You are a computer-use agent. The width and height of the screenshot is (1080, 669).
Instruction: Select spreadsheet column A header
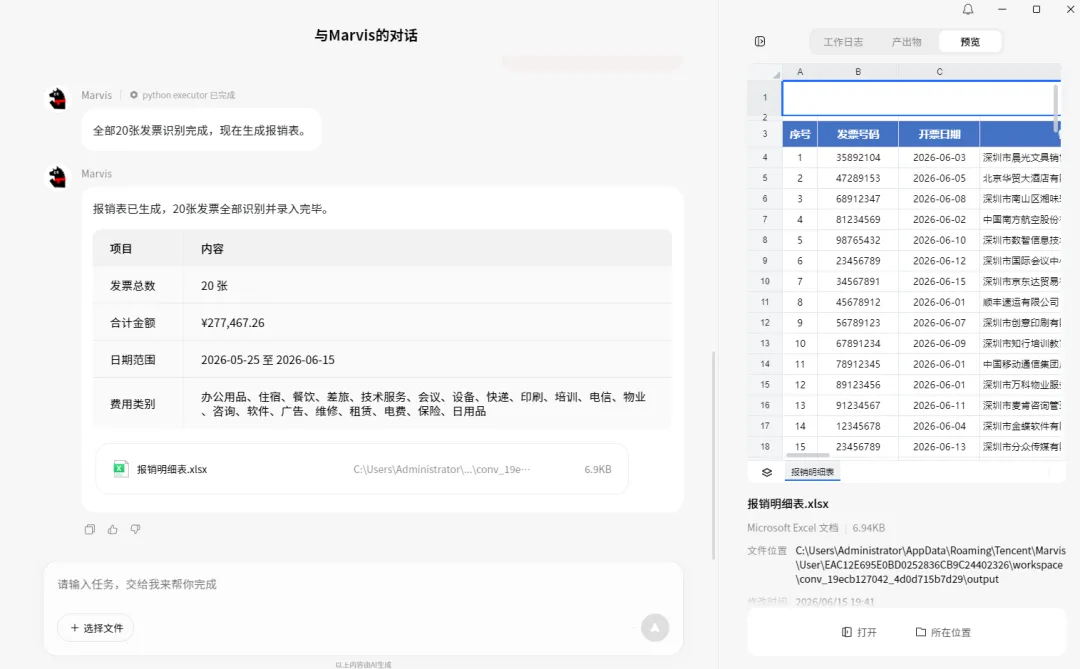point(800,72)
